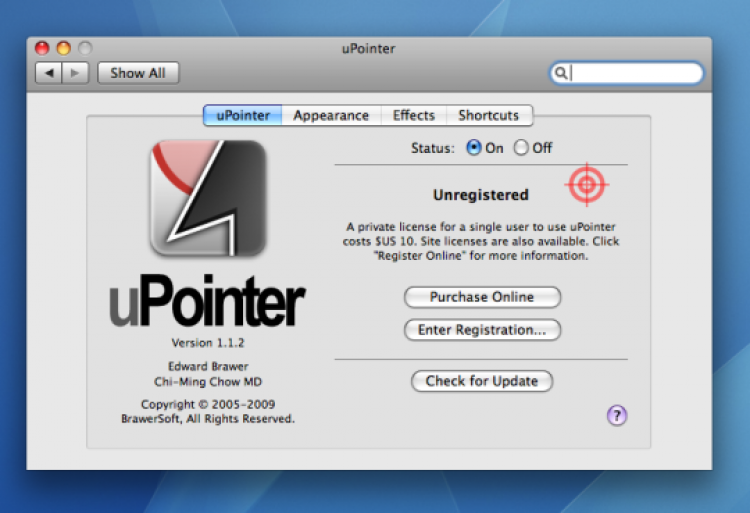Select the Status Off radio button
Screen dimensions: 750x513
(x=521, y=148)
